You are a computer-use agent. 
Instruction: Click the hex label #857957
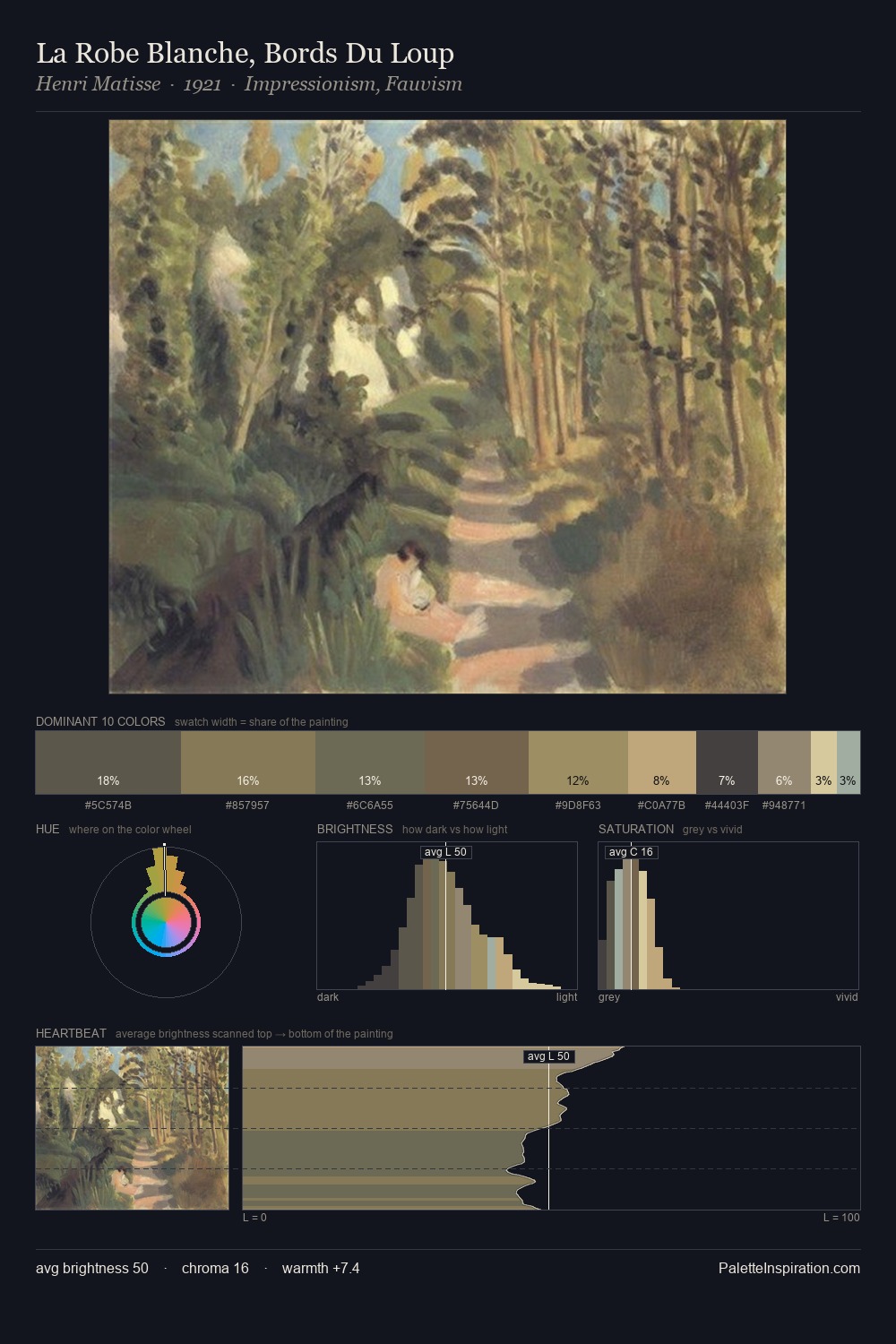[247, 806]
